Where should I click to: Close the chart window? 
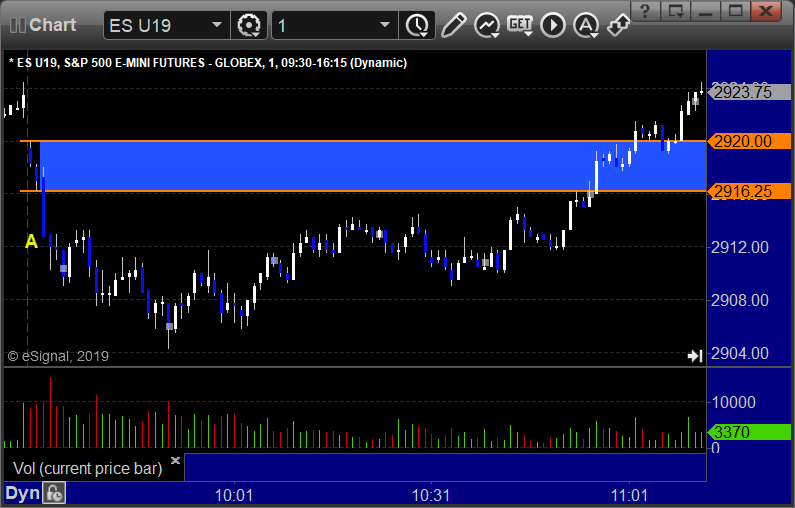(766, 11)
